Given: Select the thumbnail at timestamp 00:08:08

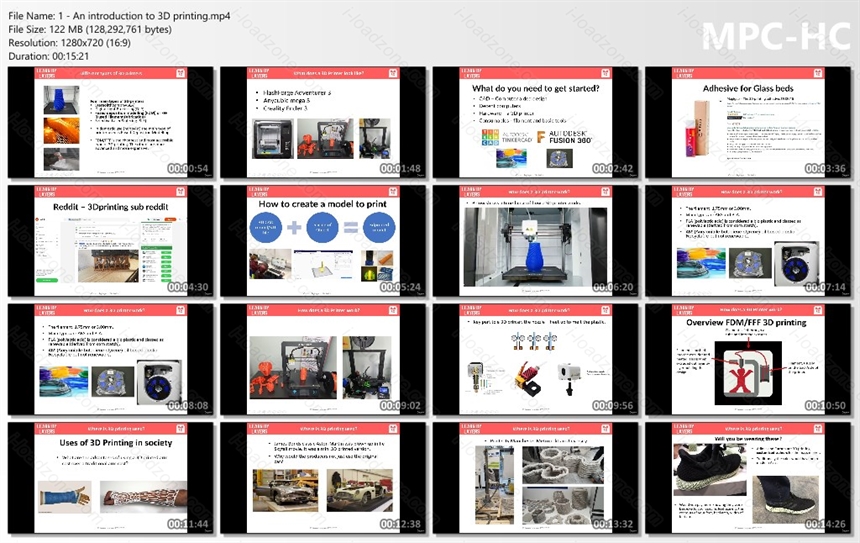Looking at the screenshot, I should (110, 360).
